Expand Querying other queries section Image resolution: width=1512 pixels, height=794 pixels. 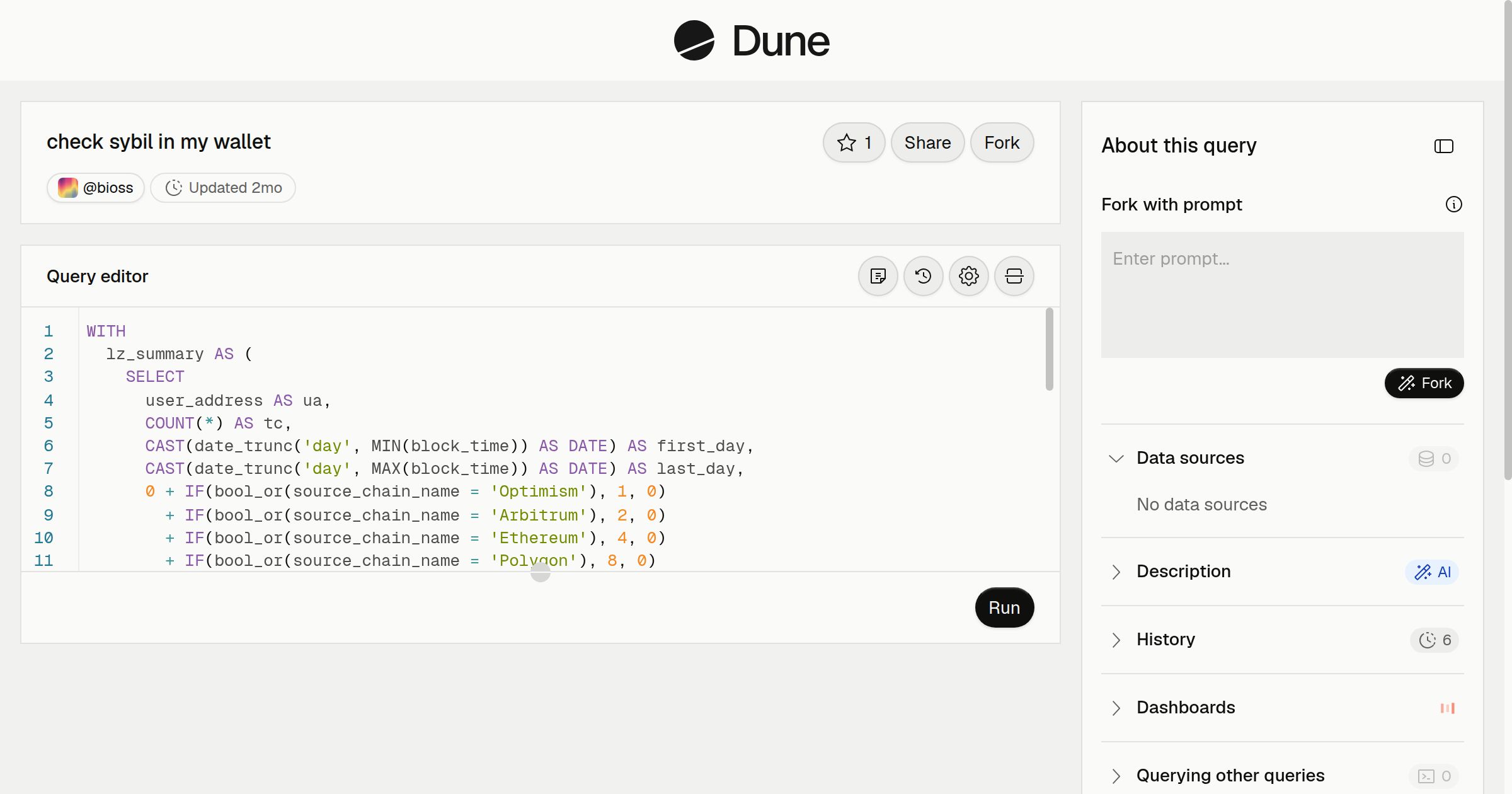coord(1116,776)
